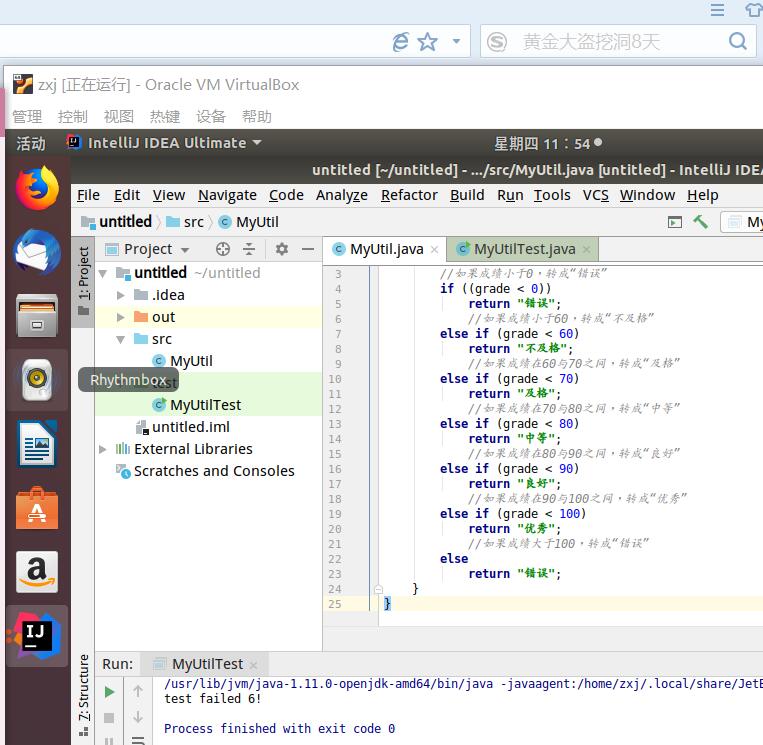Screen dimensions: 763x745
Task: Expand External Libraries node
Action: click(x=103, y=449)
